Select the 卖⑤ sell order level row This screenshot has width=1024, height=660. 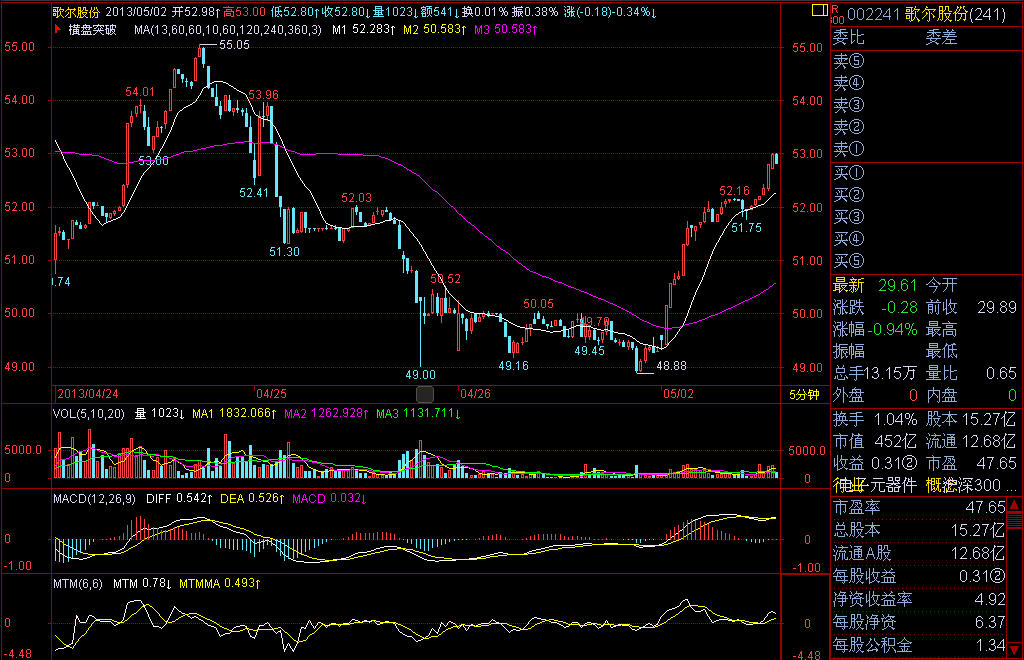click(848, 61)
